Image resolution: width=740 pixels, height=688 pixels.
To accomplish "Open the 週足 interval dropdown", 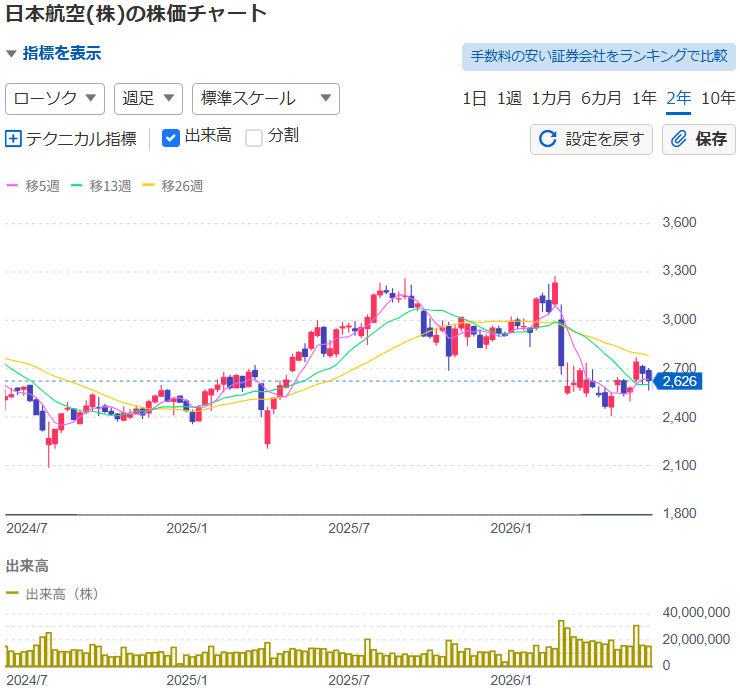I will 148,99.
